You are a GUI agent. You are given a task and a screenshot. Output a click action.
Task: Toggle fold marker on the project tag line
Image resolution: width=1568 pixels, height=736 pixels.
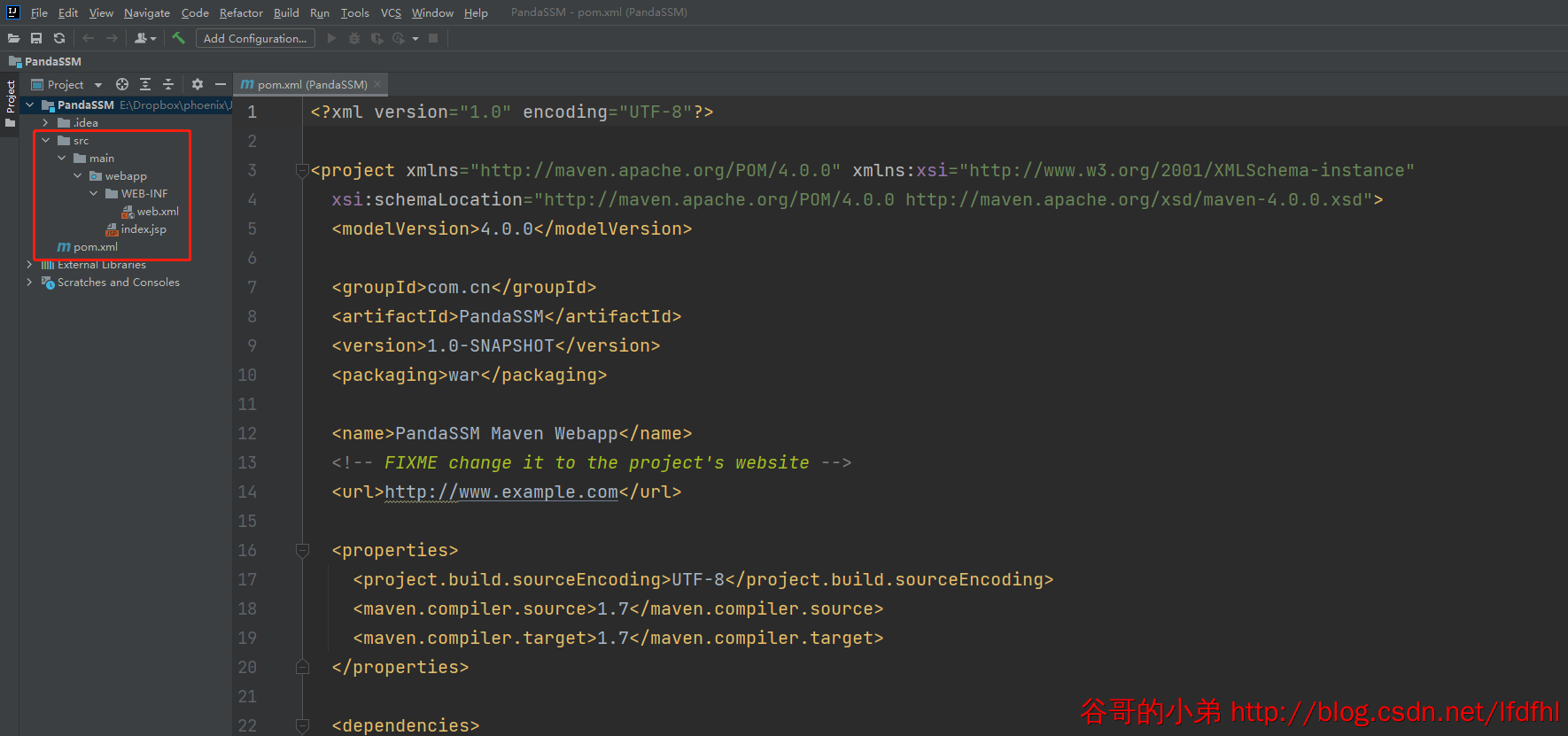(x=302, y=171)
